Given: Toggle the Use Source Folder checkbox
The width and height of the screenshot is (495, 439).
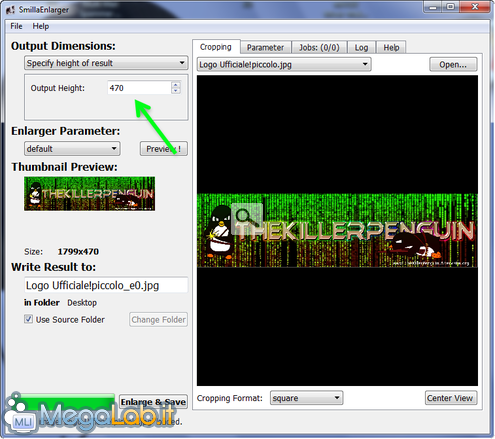Looking at the screenshot, I should pos(28,319).
